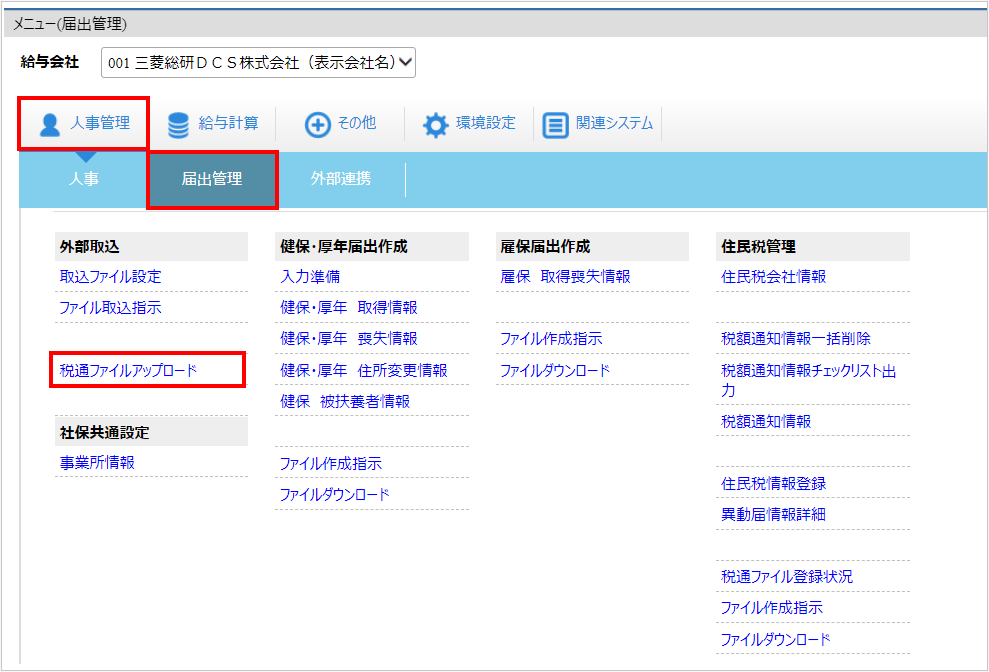Click the 給与会社 field label
Screen dimensions: 989x672
click(x=50, y=62)
